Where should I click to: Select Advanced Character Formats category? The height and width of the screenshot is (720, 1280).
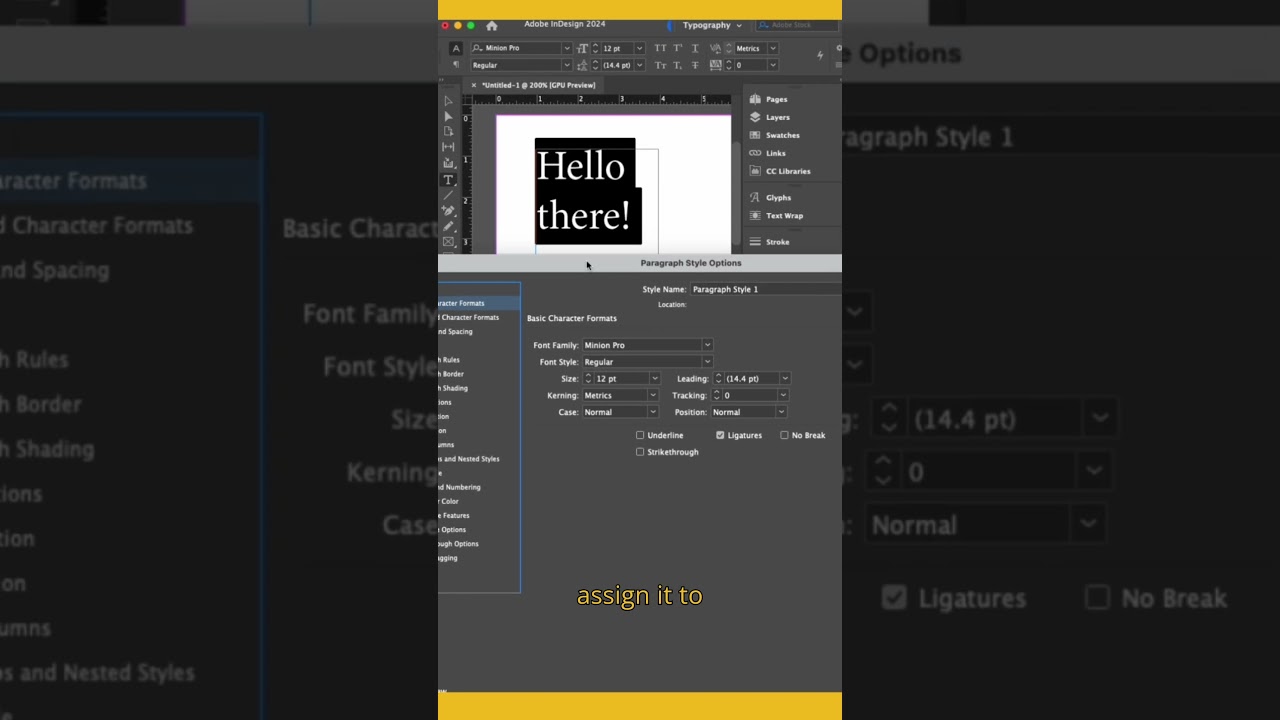pyautogui.click(x=479, y=317)
